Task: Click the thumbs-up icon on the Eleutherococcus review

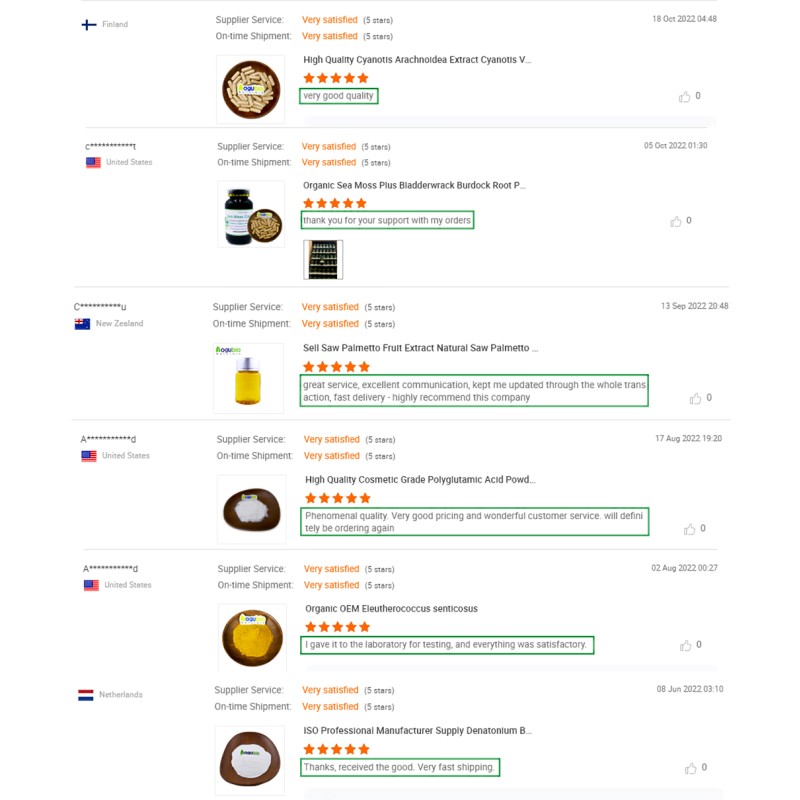Action: click(684, 645)
